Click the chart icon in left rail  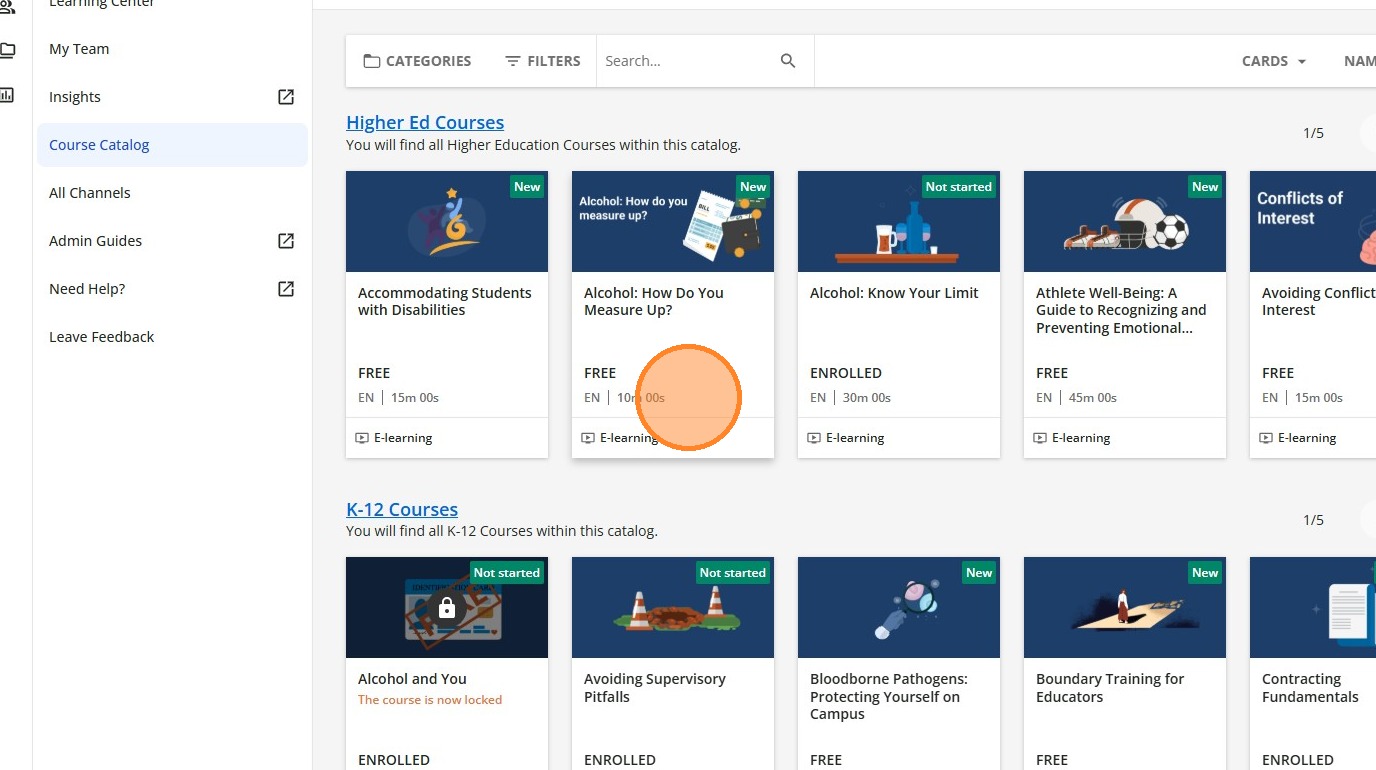pos(8,96)
